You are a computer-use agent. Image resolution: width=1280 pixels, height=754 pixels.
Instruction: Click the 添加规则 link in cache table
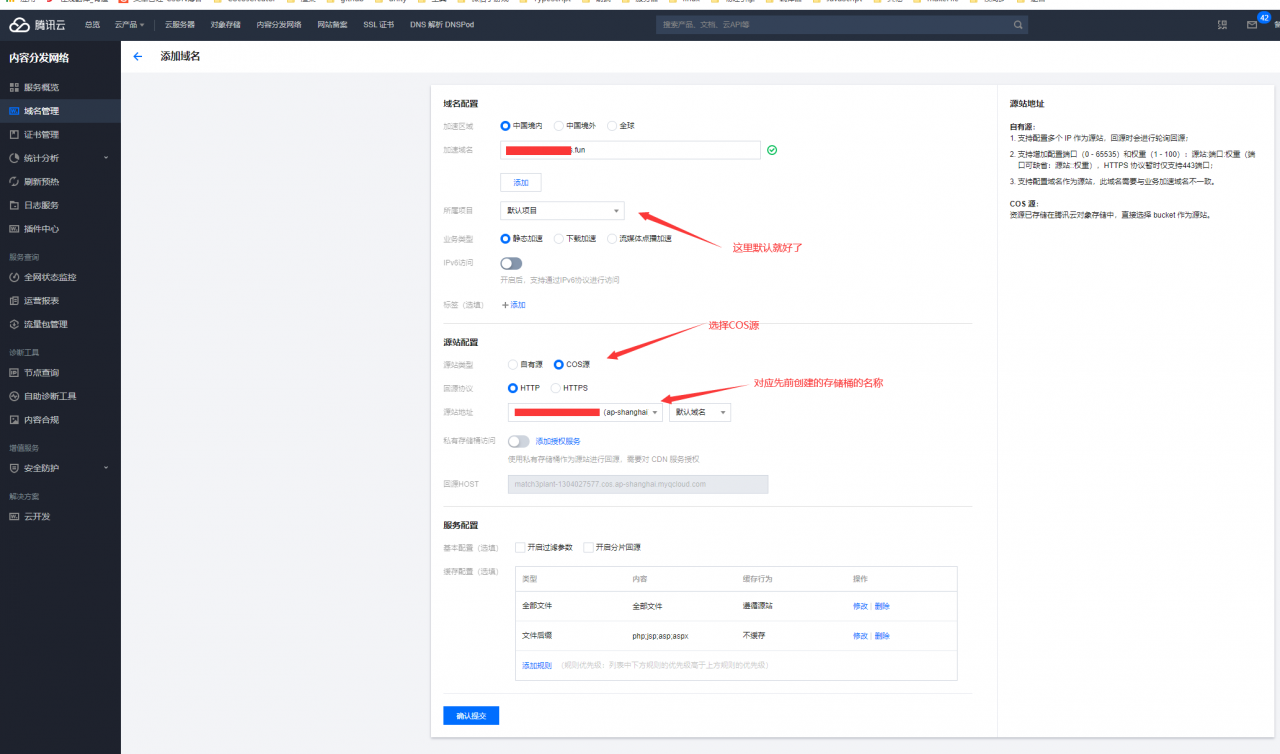tap(536, 665)
